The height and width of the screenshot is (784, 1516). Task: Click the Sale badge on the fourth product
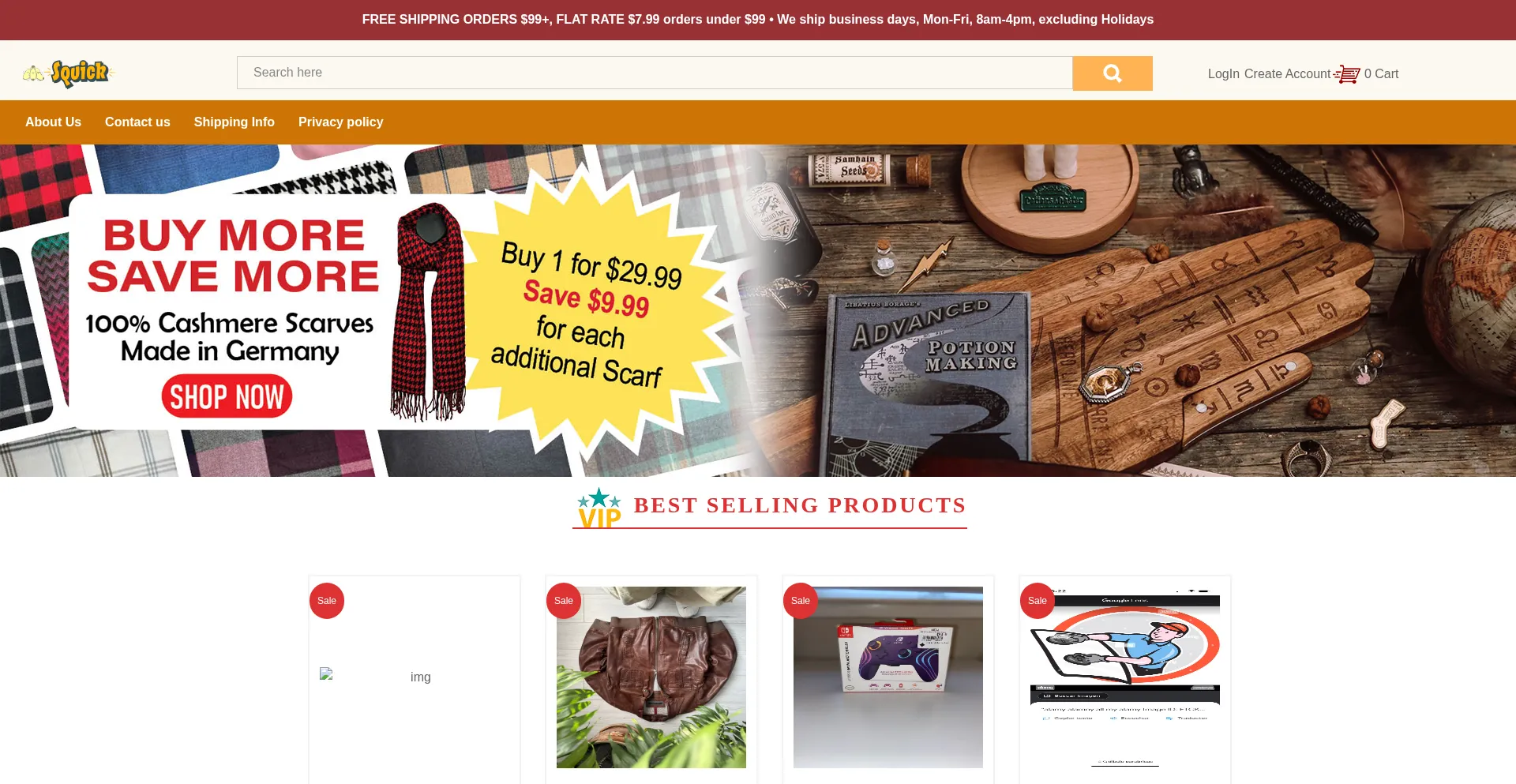[x=1038, y=601]
